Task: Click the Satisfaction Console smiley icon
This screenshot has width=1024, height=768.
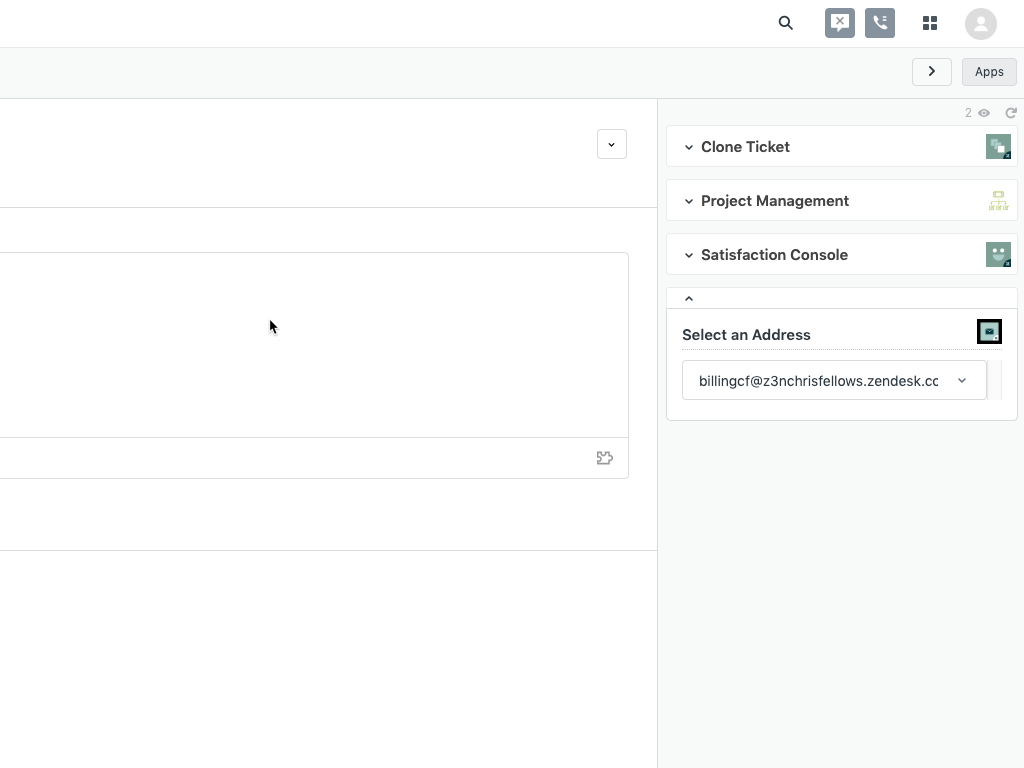Action: [x=998, y=255]
